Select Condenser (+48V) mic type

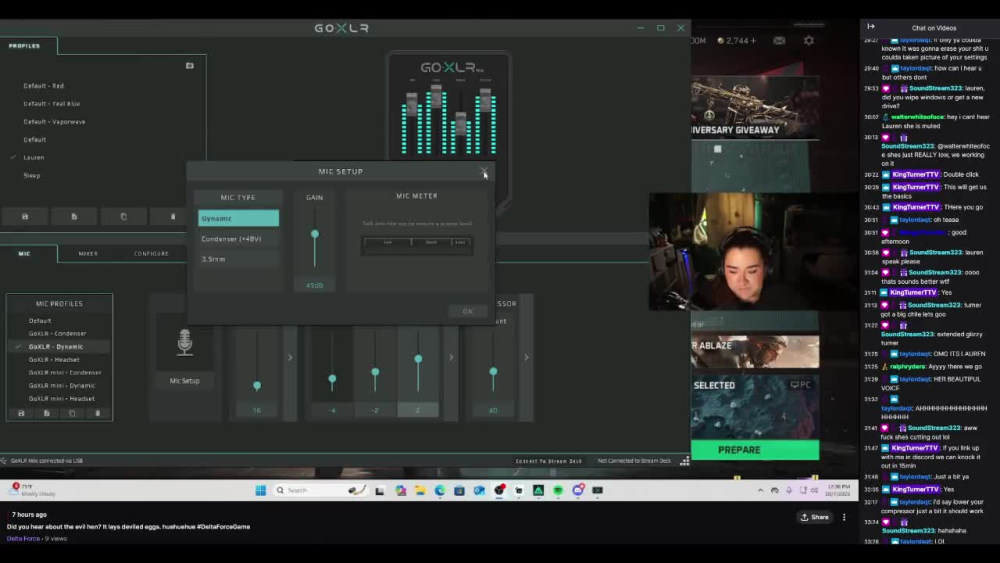point(239,238)
